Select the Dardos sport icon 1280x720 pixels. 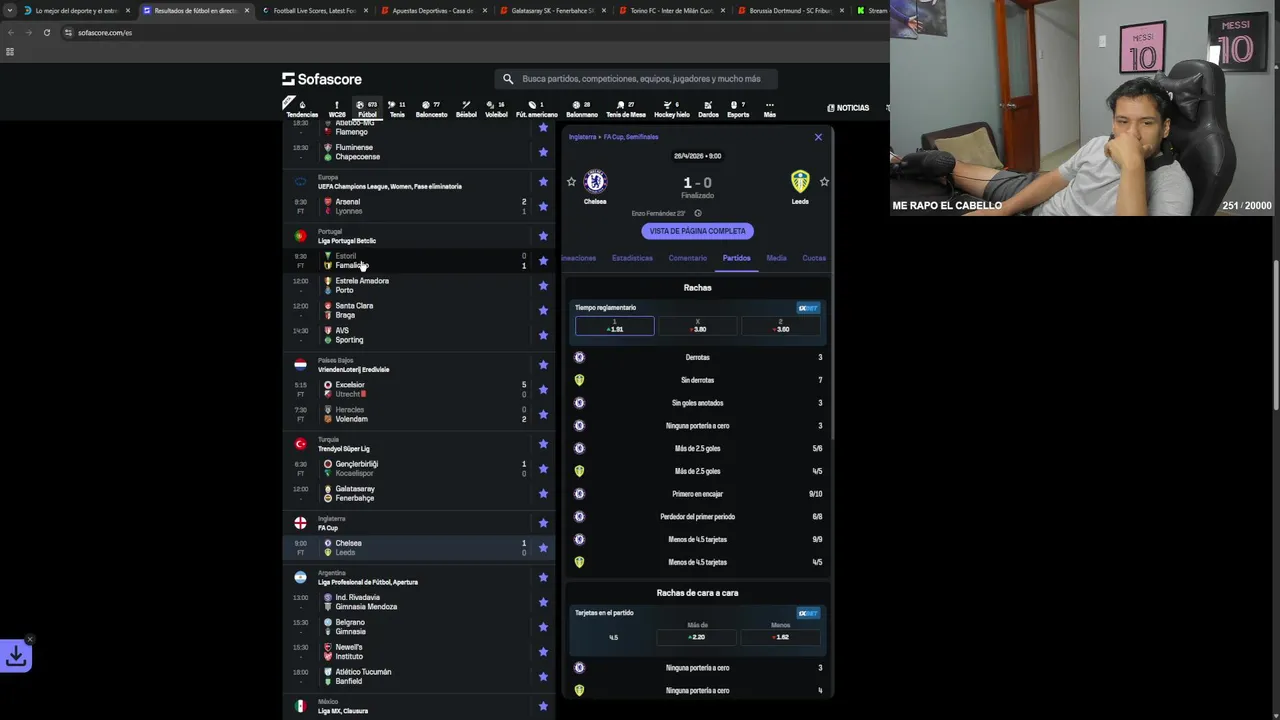tap(708, 108)
